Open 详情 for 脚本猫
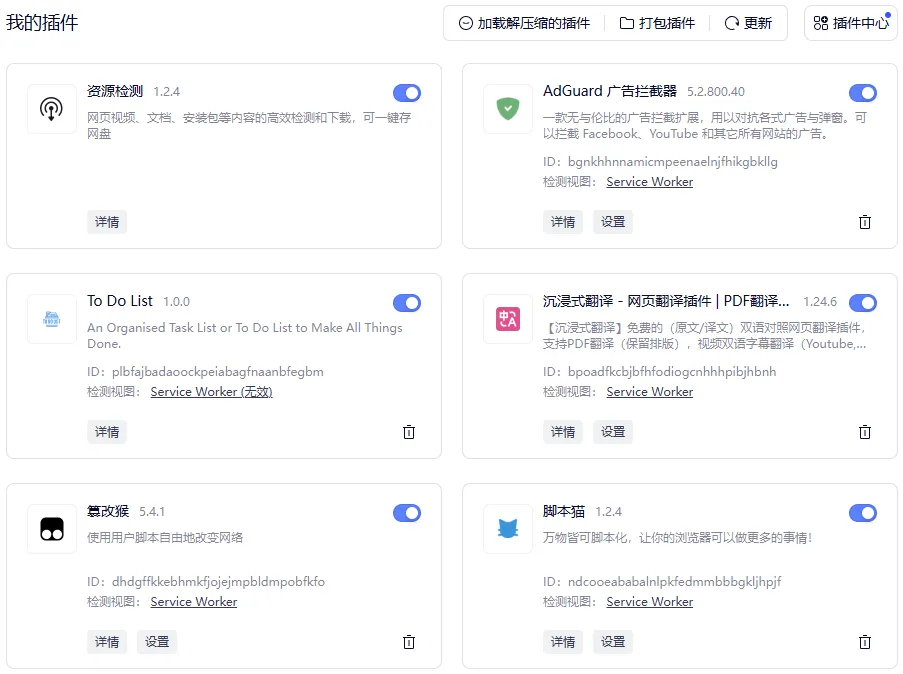Screen dimensions: 903x674 pyautogui.click(x=563, y=642)
